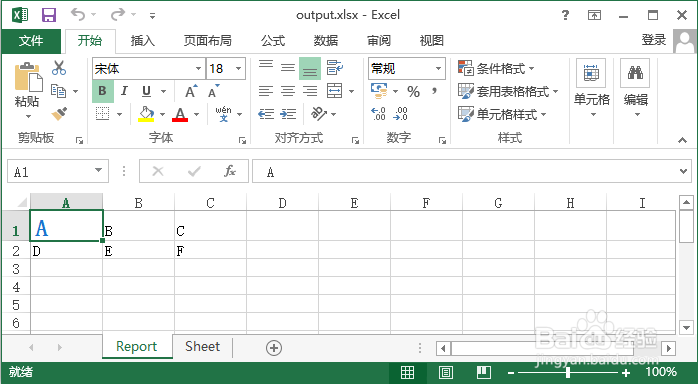Image resolution: width=698 pixels, height=384 pixels.
Task: Align text left in cell
Action: [x=266, y=91]
